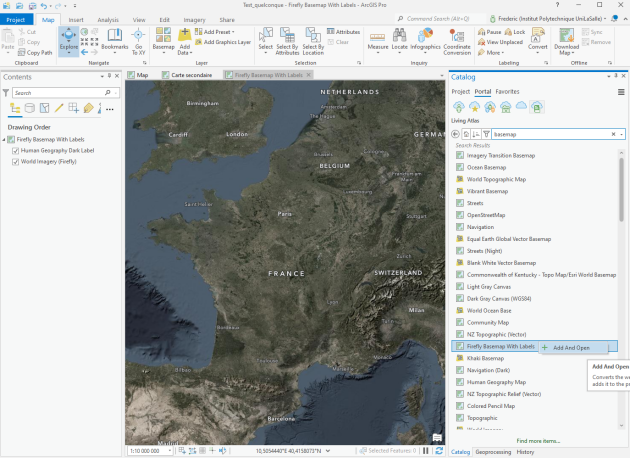
Task: Expand the Selection group dialog launcher
Action: (x=359, y=63)
